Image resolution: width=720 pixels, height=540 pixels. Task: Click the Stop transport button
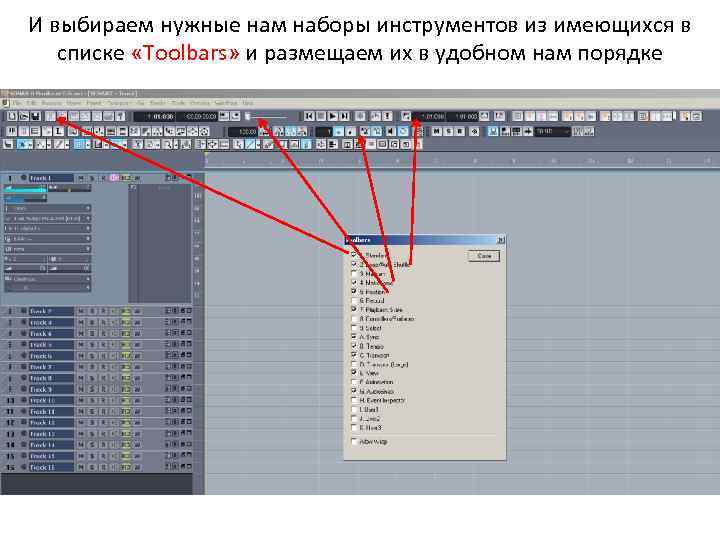[x=321, y=117]
